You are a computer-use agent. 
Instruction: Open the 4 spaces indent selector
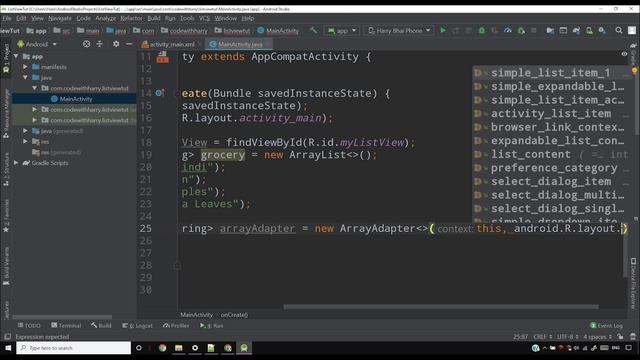(598, 336)
